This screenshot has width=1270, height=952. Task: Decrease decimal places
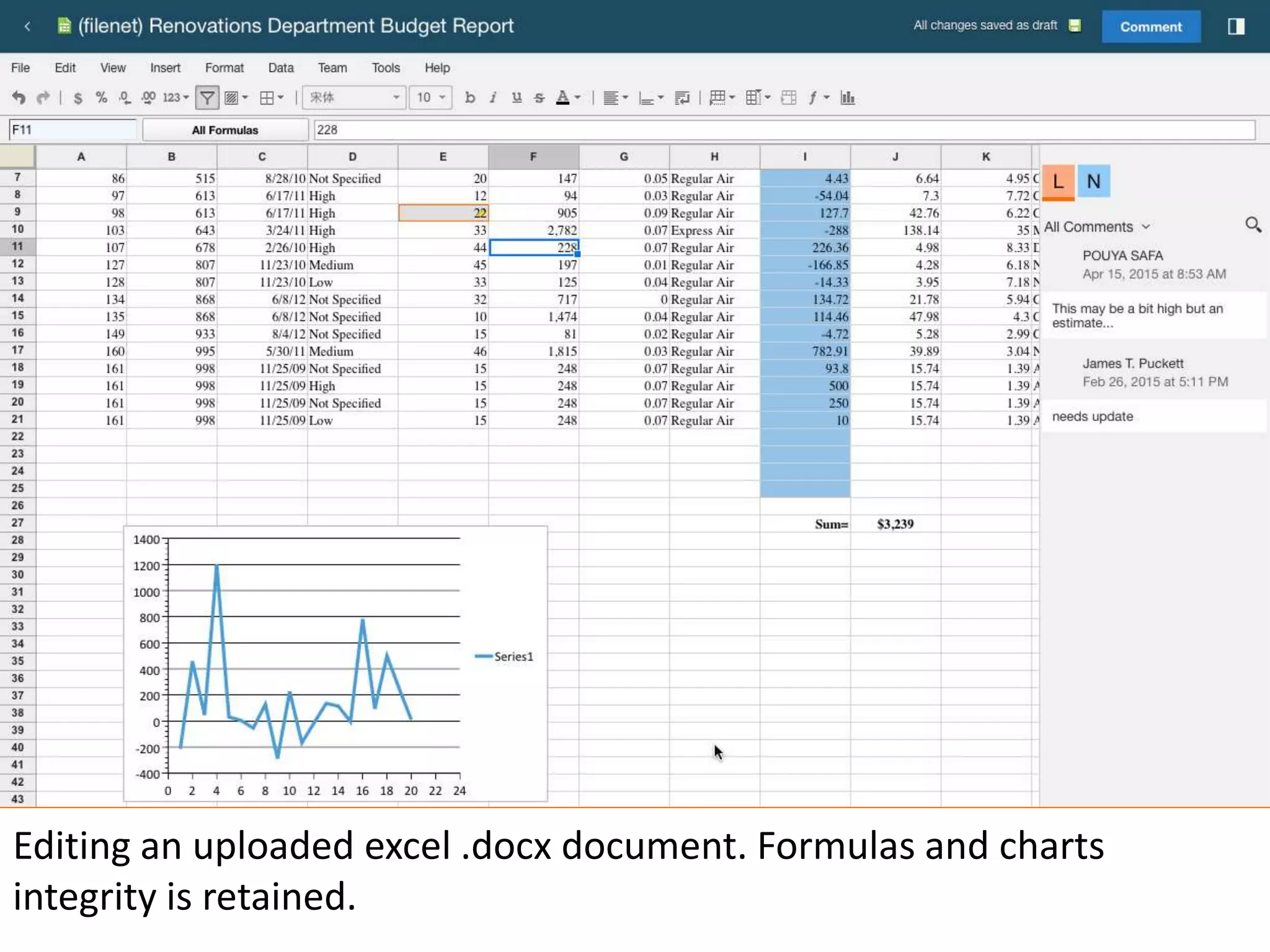[125, 97]
